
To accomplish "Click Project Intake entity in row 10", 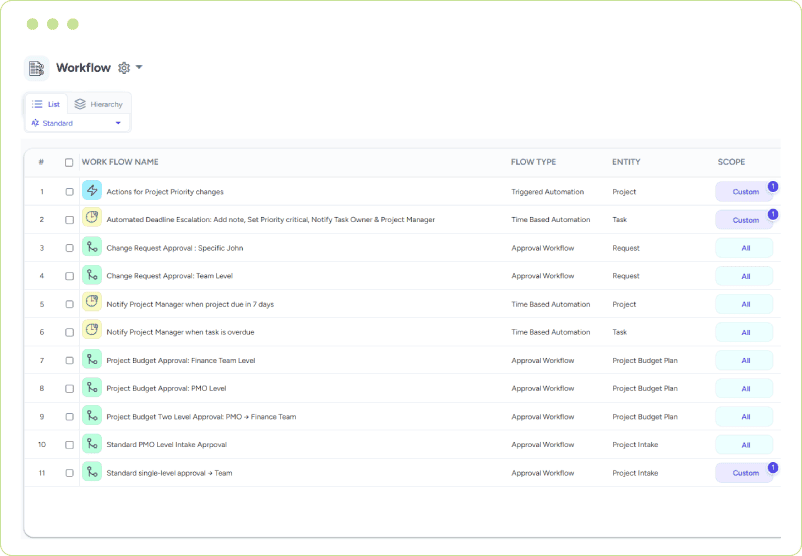I will (x=635, y=445).
